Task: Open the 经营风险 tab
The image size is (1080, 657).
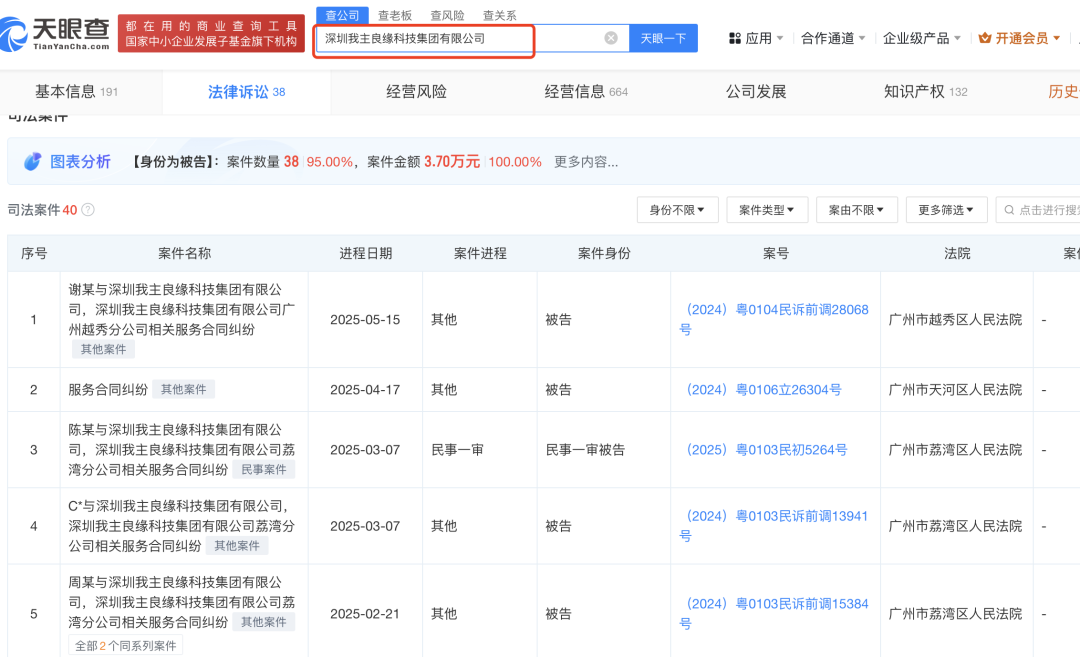Action: tap(416, 92)
